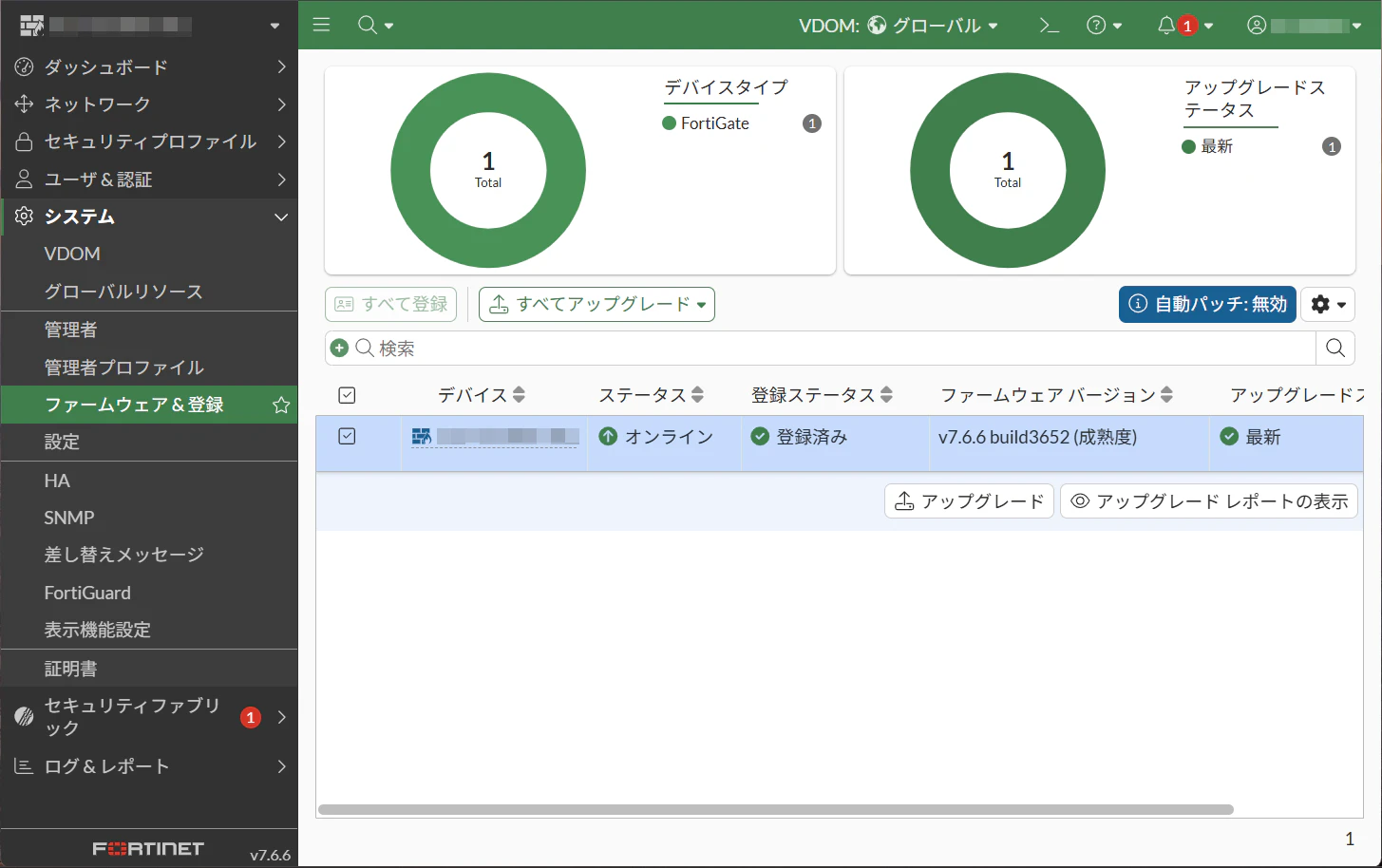This screenshot has height=868, width=1382.
Task: Uncheck the select-all checkbox in the table header
Action: (347, 395)
